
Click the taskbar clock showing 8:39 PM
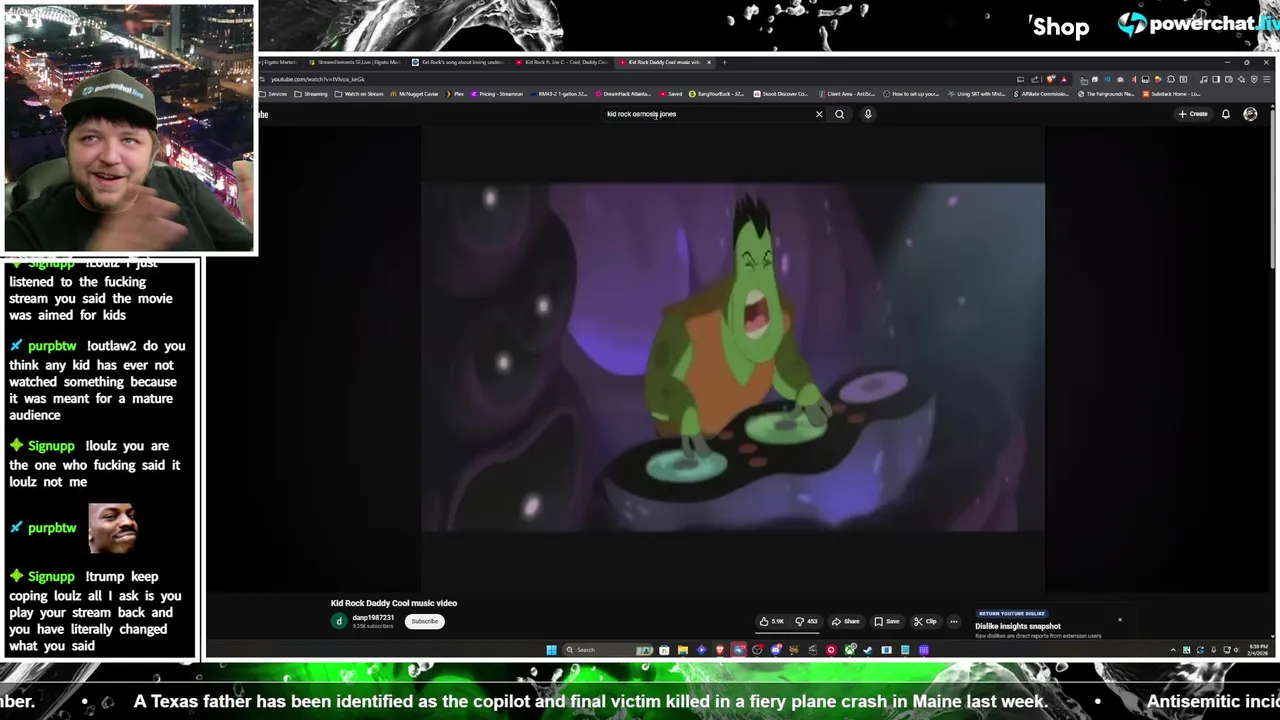(1259, 650)
